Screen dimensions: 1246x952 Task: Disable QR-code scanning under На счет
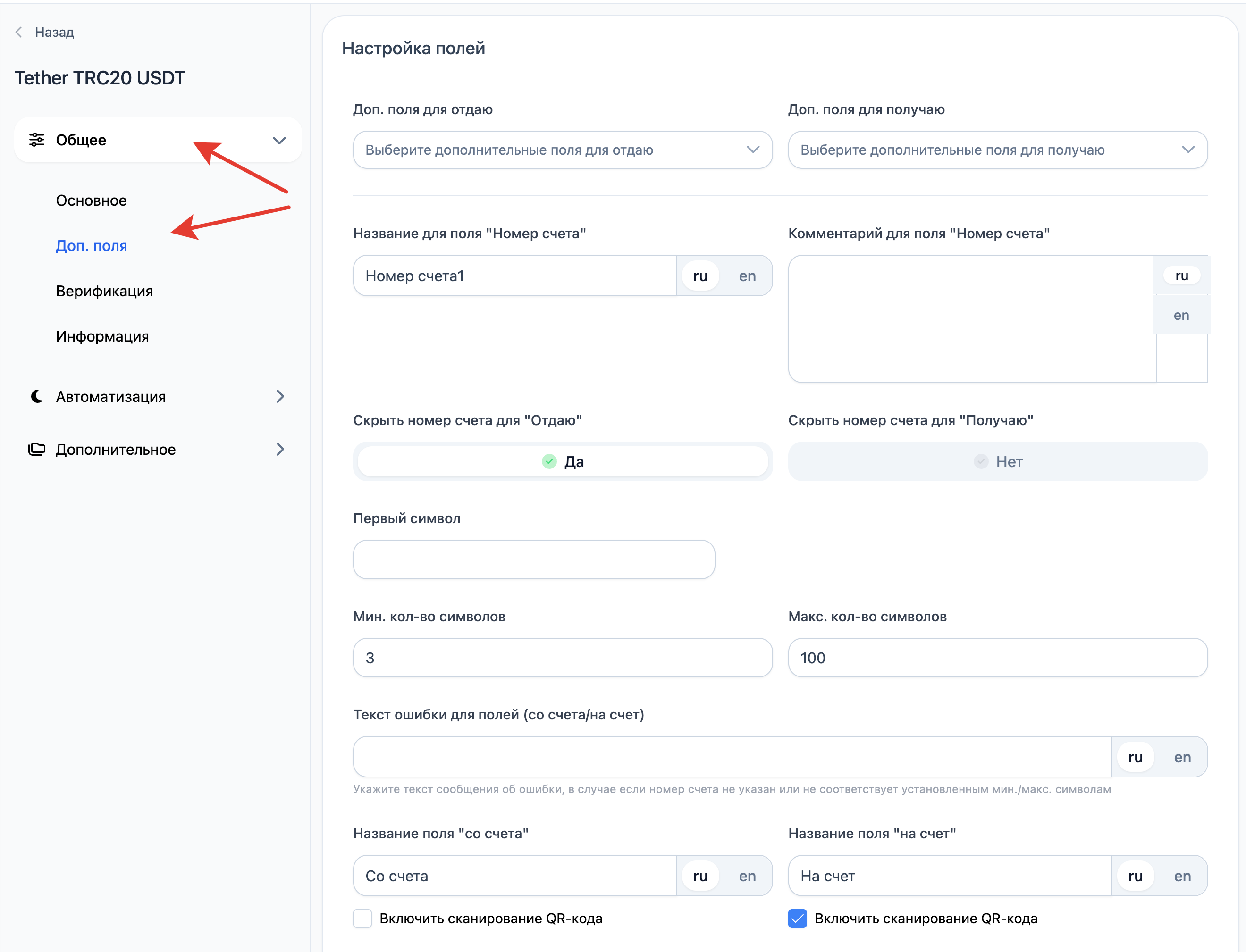(798, 918)
